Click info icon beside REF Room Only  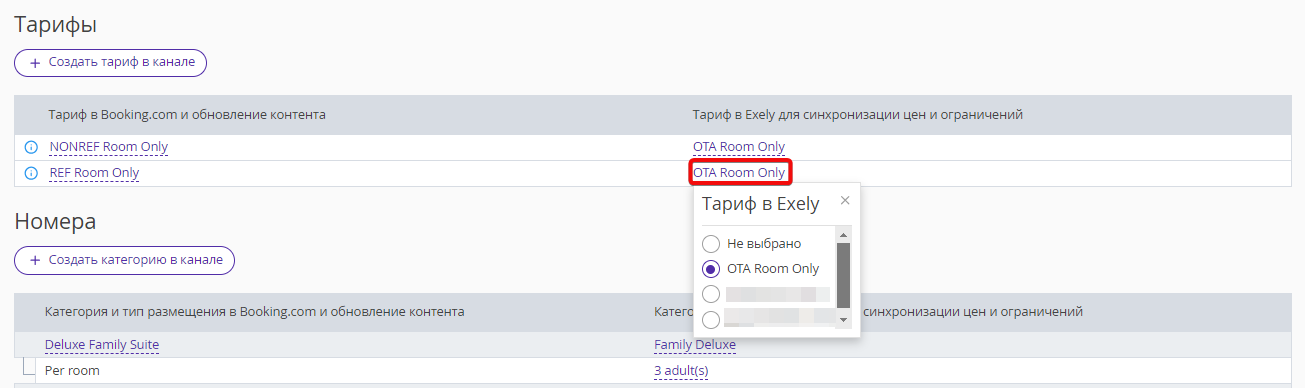pyautogui.click(x=30, y=173)
